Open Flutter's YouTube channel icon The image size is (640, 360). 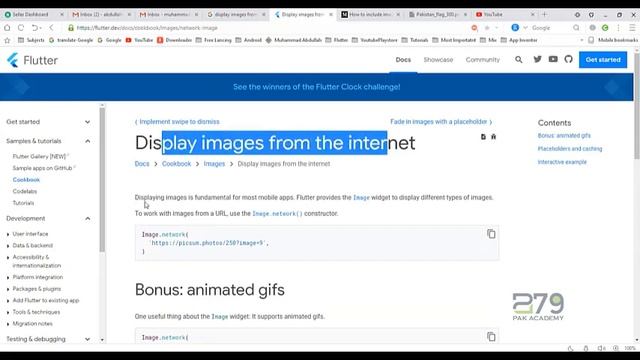553,59
